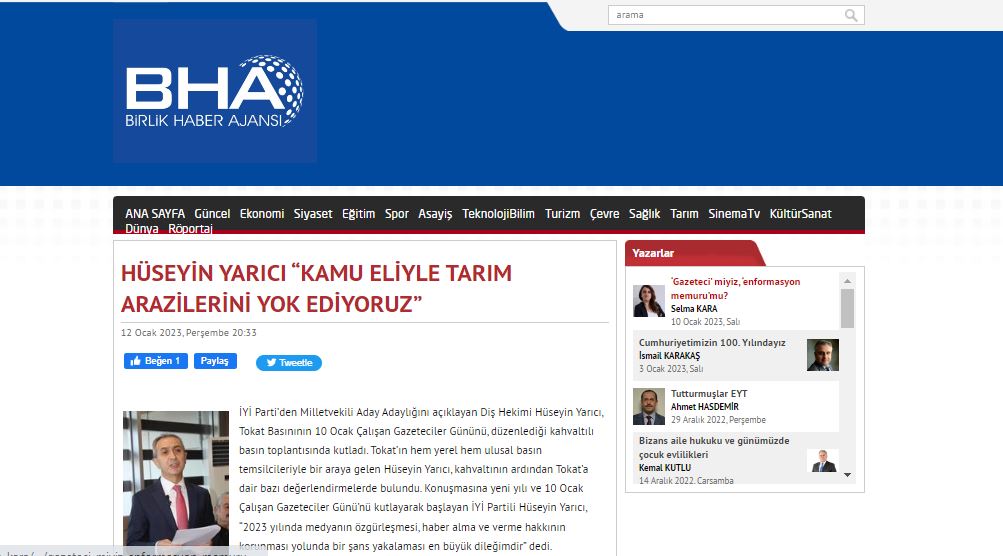This screenshot has height=556, width=1003.
Task: Open the SinemaTv category
Action: click(734, 214)
